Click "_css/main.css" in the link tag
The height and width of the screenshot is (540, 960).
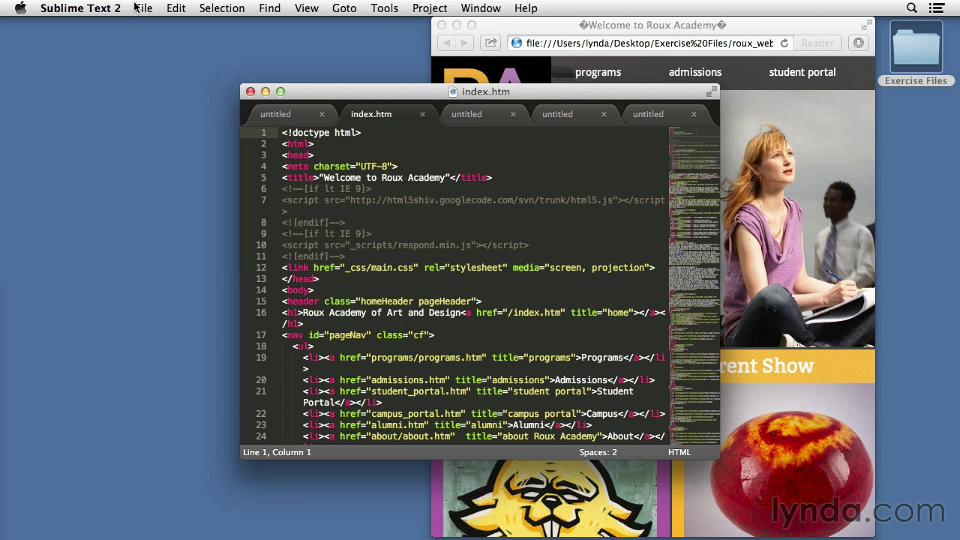point(381,268)
